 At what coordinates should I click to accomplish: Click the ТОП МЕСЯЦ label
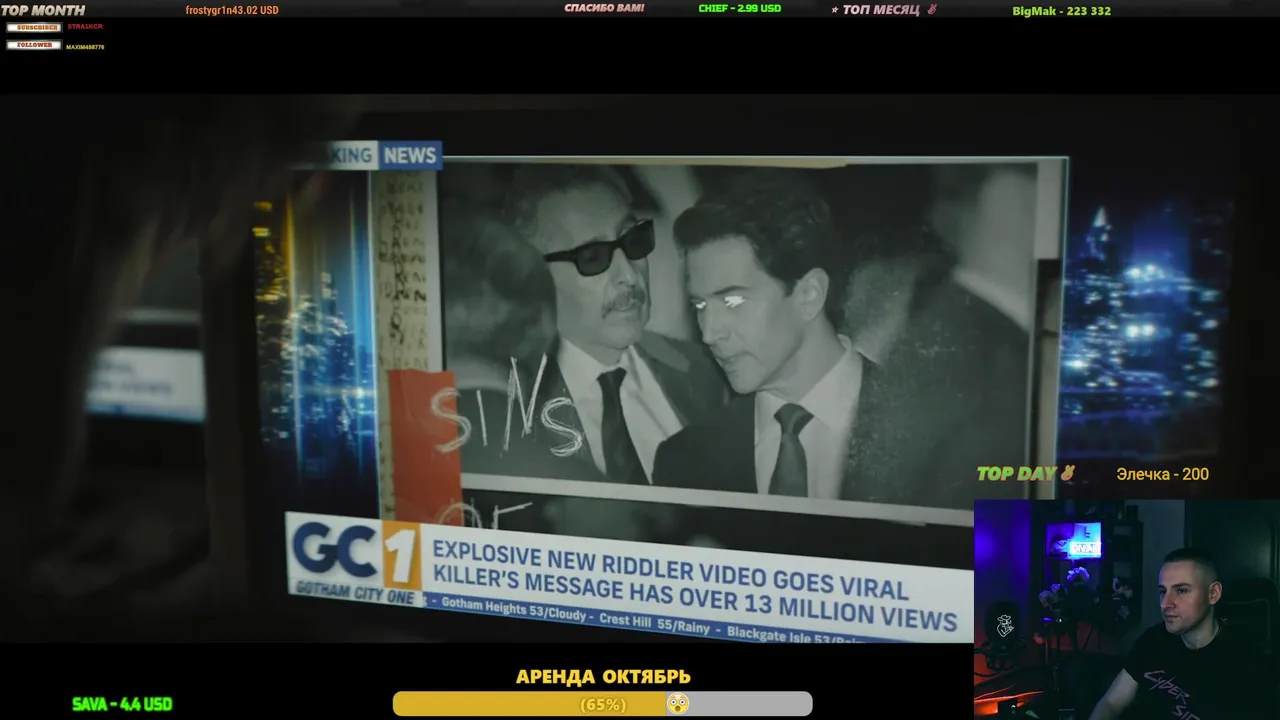coord(881,10)
